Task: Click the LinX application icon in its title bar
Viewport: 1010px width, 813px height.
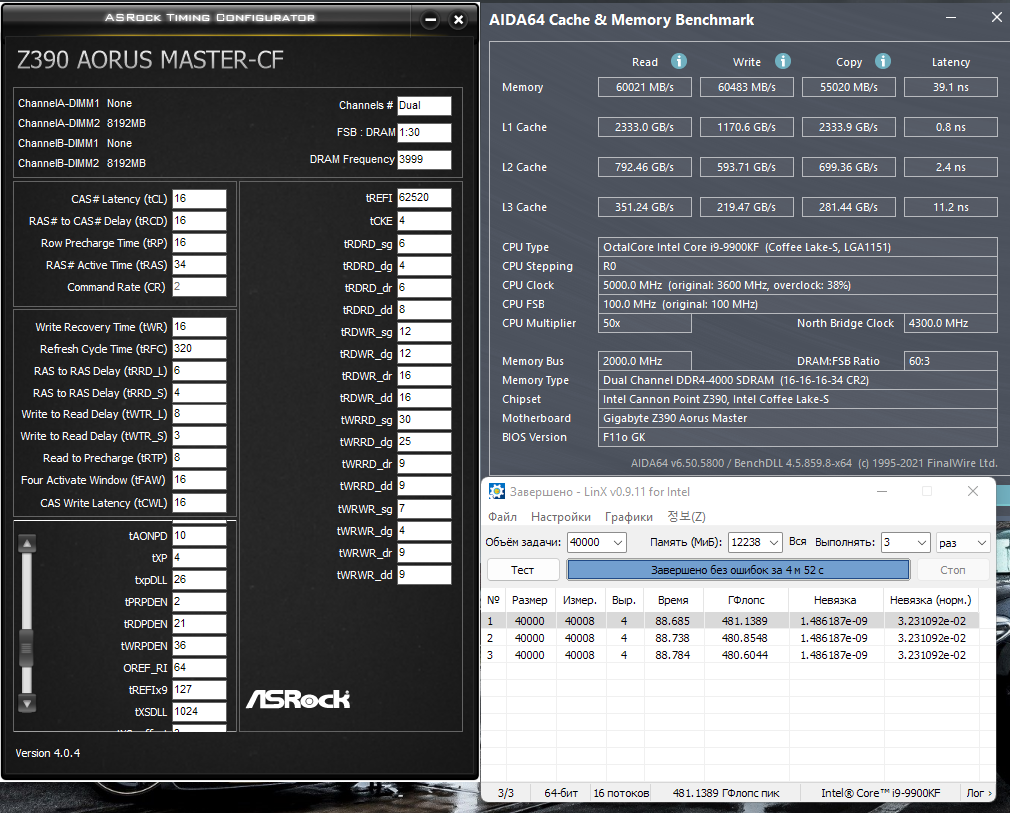Action: (x=497, y=492)
